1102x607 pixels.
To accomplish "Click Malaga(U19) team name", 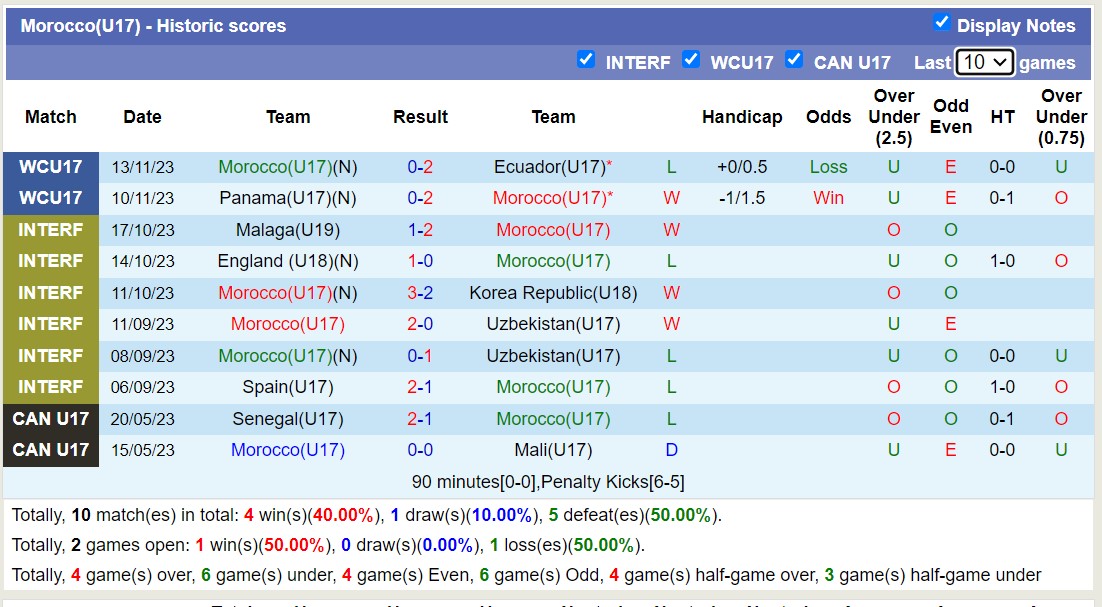I will tap(288, 230).
